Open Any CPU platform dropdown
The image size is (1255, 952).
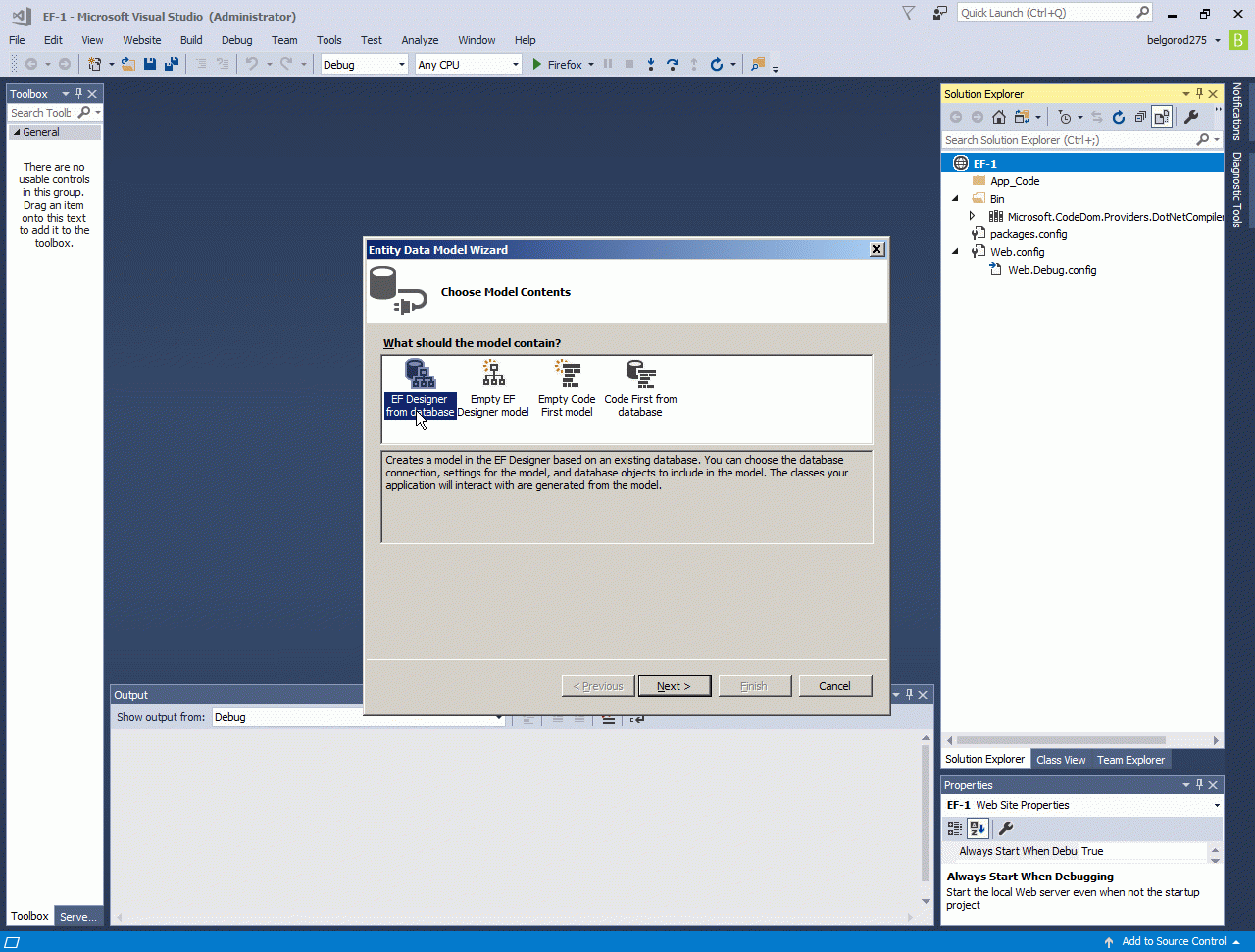[469, 65]
